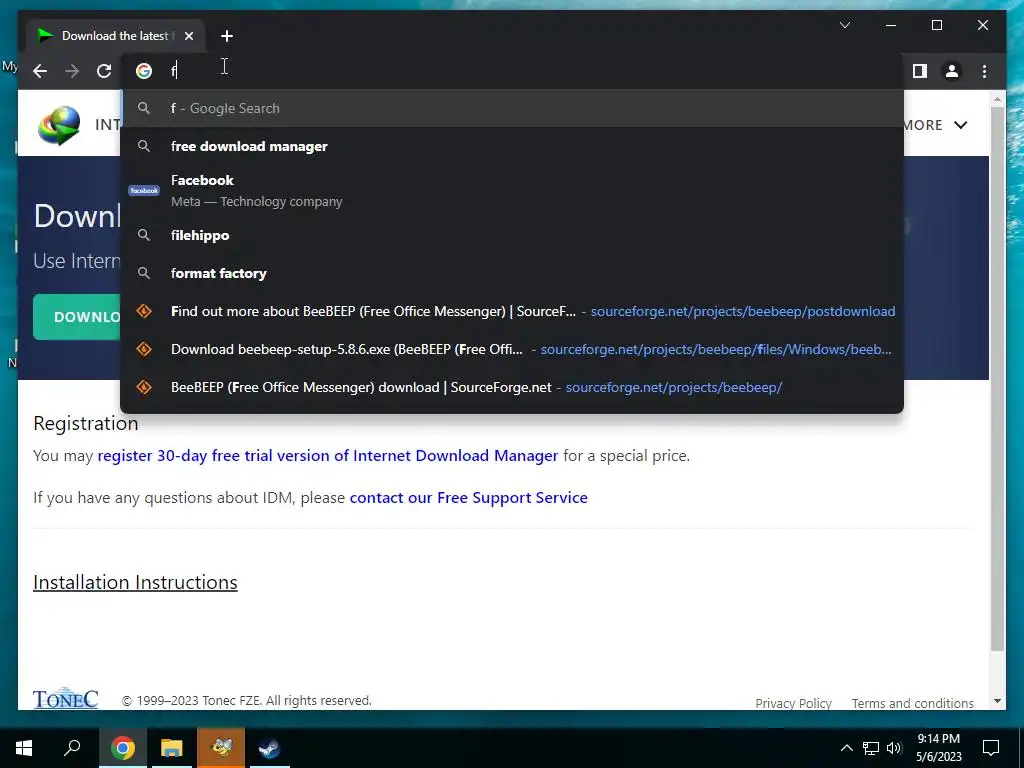
Task: Click the Chrome taskbar icon
Action: click(122, 748)
